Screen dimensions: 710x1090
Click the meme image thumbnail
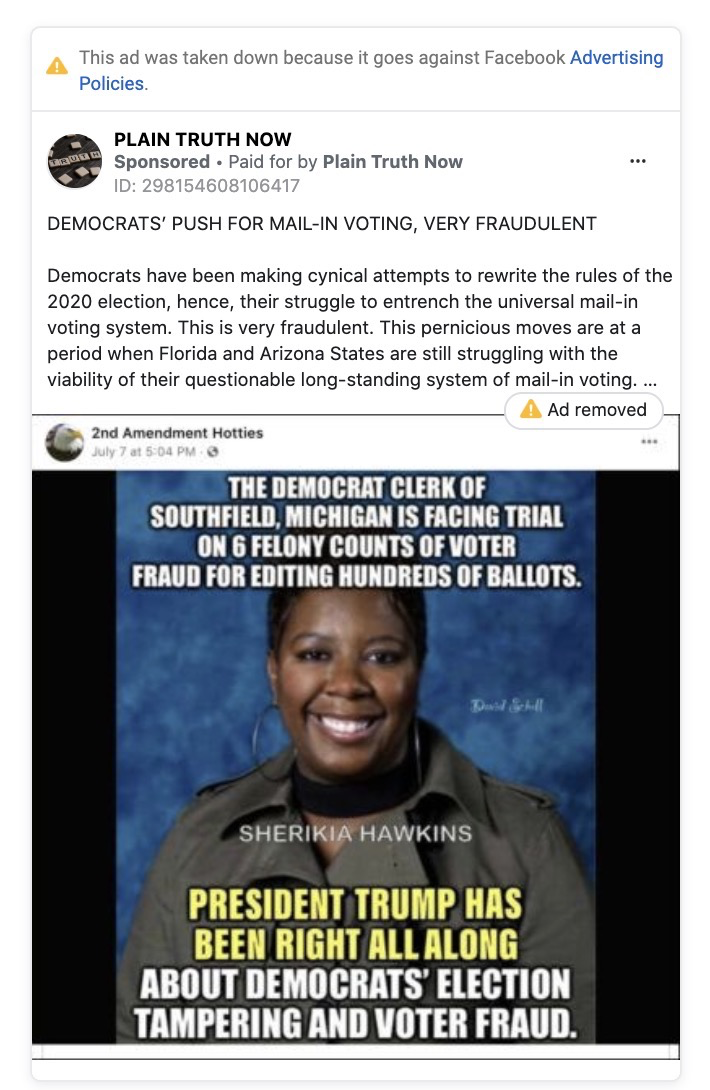coord(355,758)
